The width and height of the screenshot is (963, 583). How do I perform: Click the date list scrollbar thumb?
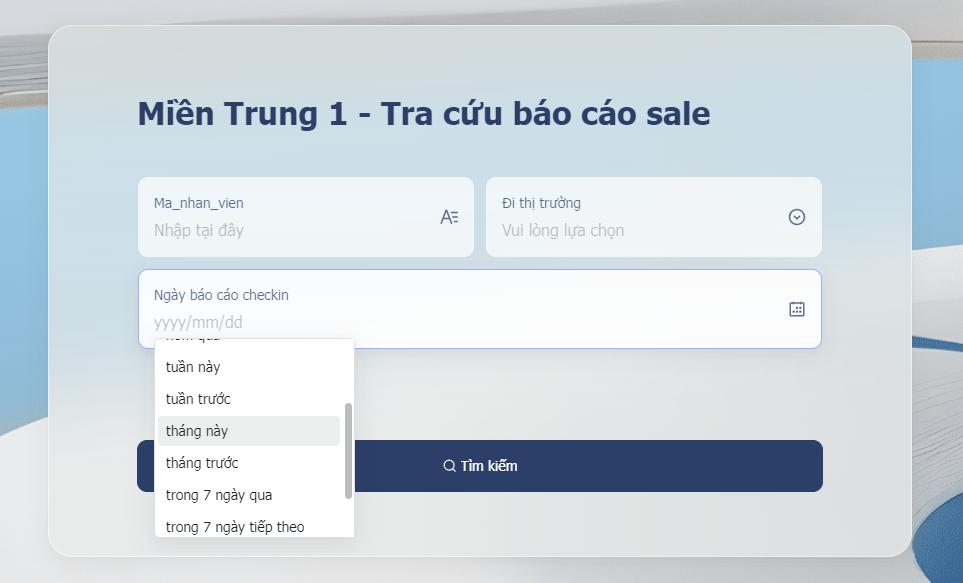pyautogui.click(x=348, y=451)
